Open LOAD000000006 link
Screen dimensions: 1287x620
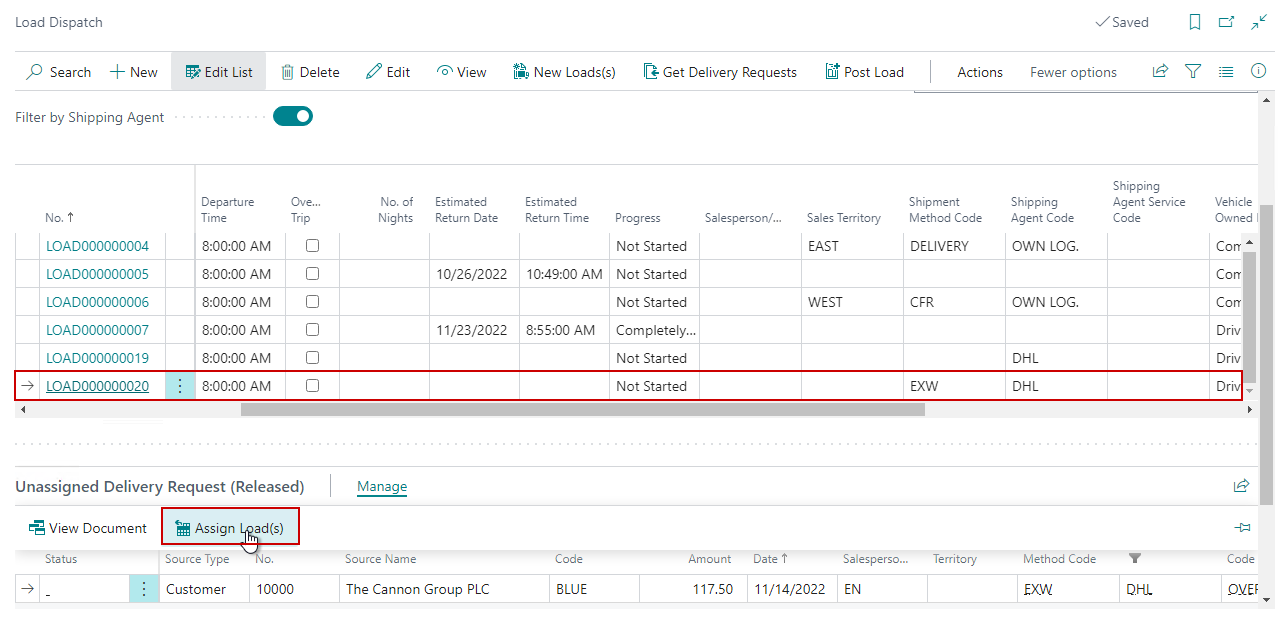[x=97, y=302]
